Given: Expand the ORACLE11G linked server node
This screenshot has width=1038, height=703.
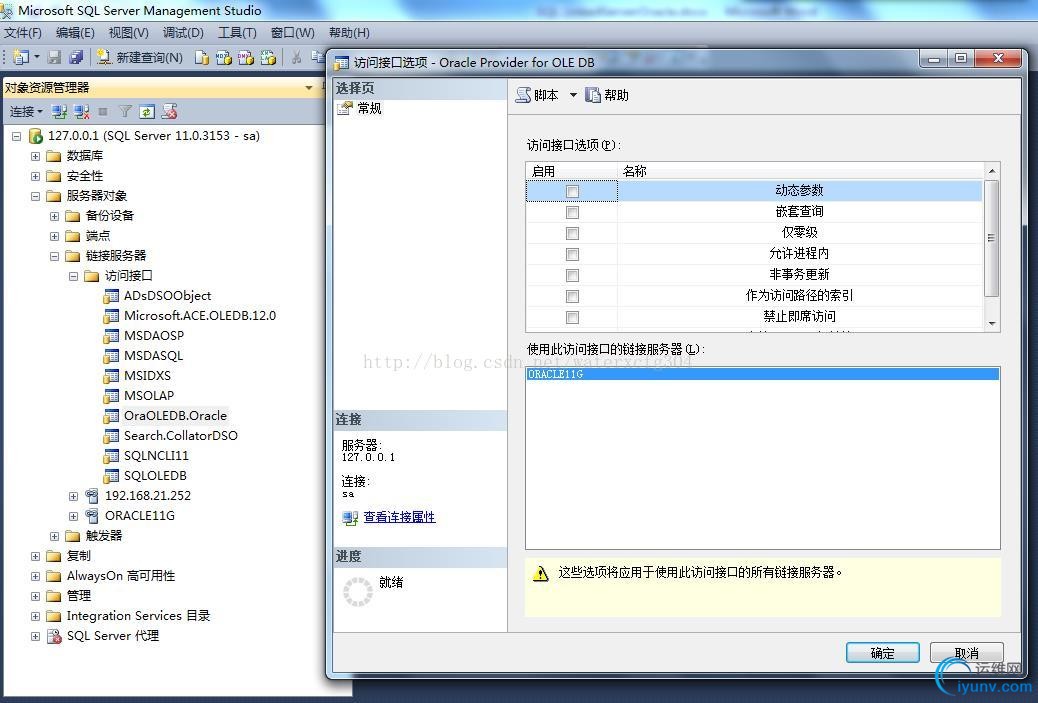Looking at the screenshot, I should click(73, 516).
